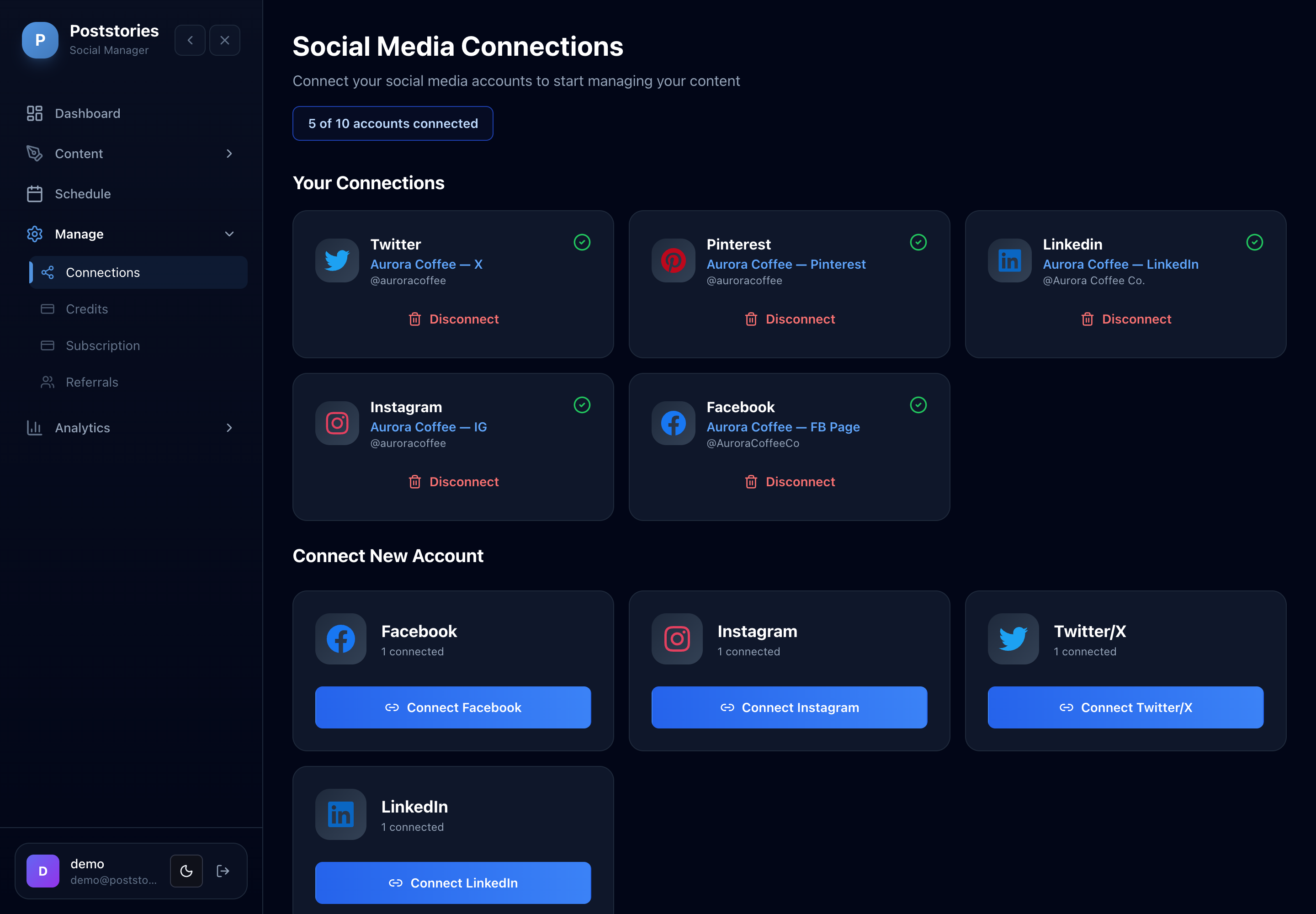Open Subscription submenu item
The image size is (1316, 914).
138,346
